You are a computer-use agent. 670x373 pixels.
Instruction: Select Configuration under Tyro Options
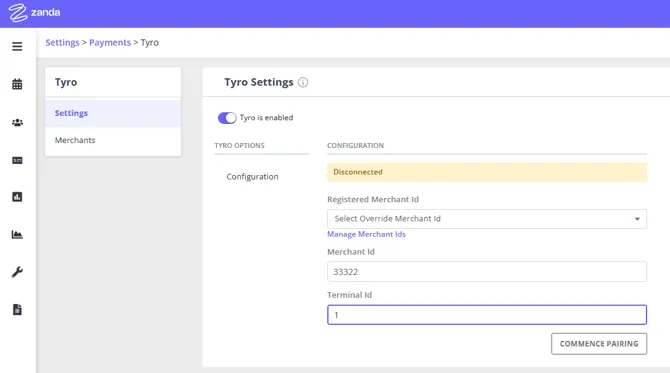tap(252, 176)
